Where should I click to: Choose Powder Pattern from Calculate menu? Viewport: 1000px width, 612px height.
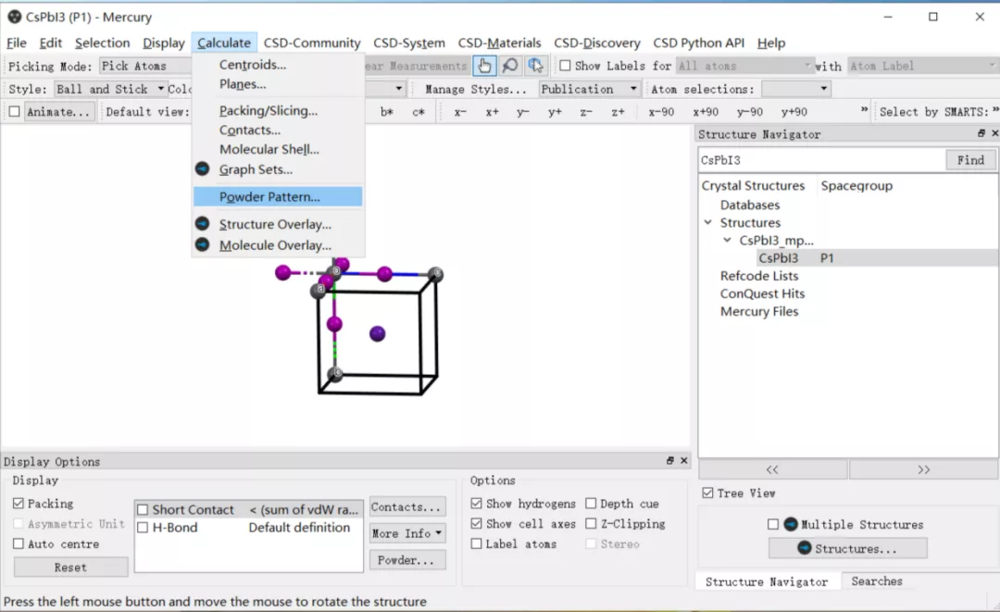point(278,196)
